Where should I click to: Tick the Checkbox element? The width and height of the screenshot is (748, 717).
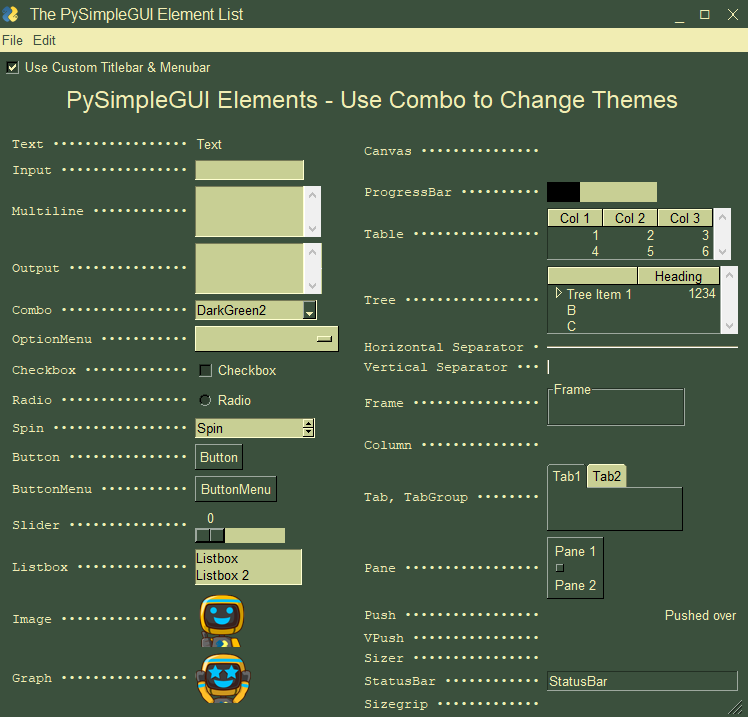[205, 370]
